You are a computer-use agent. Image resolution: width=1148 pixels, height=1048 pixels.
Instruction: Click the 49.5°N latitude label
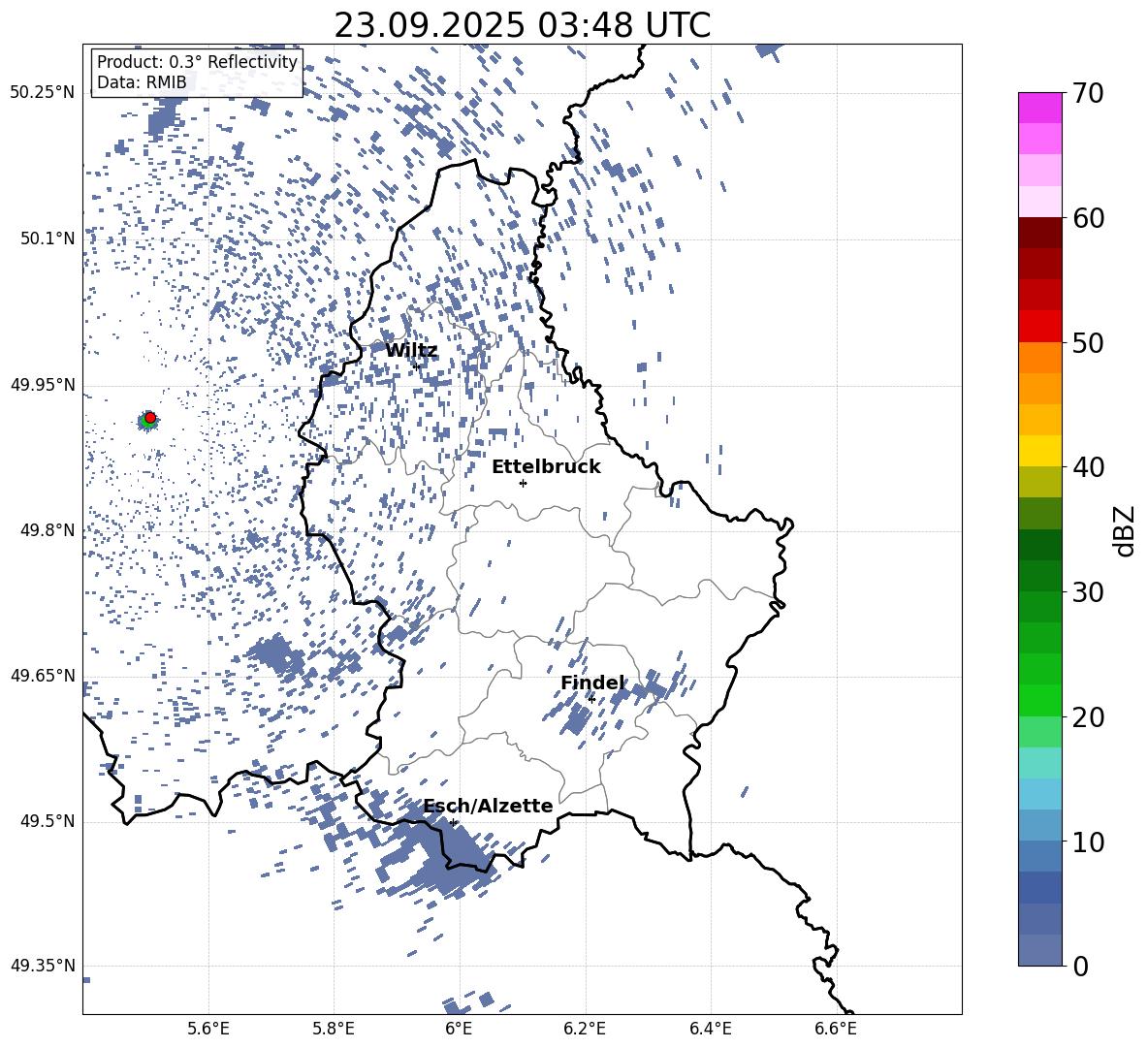[48, 821]
